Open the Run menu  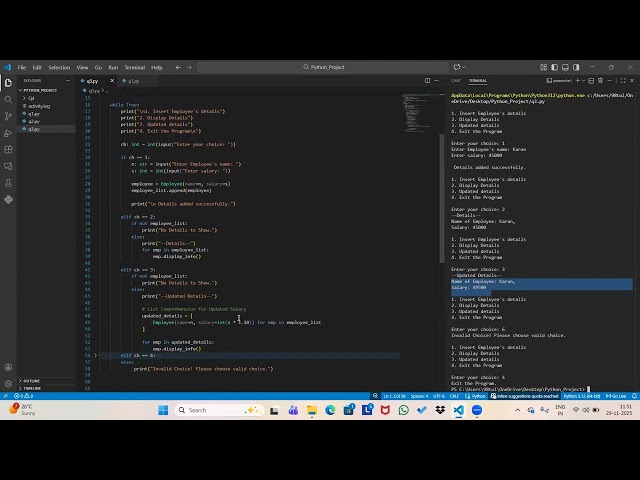113,67
